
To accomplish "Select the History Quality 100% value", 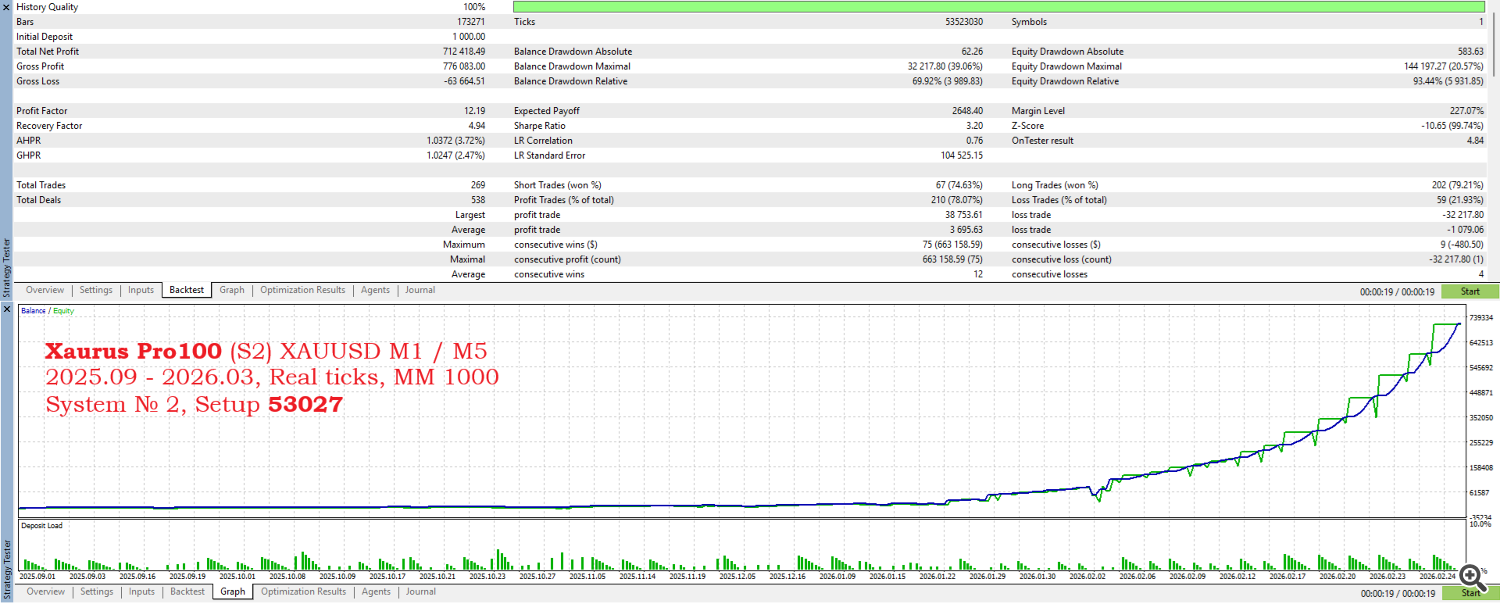I will click(473, 7).
